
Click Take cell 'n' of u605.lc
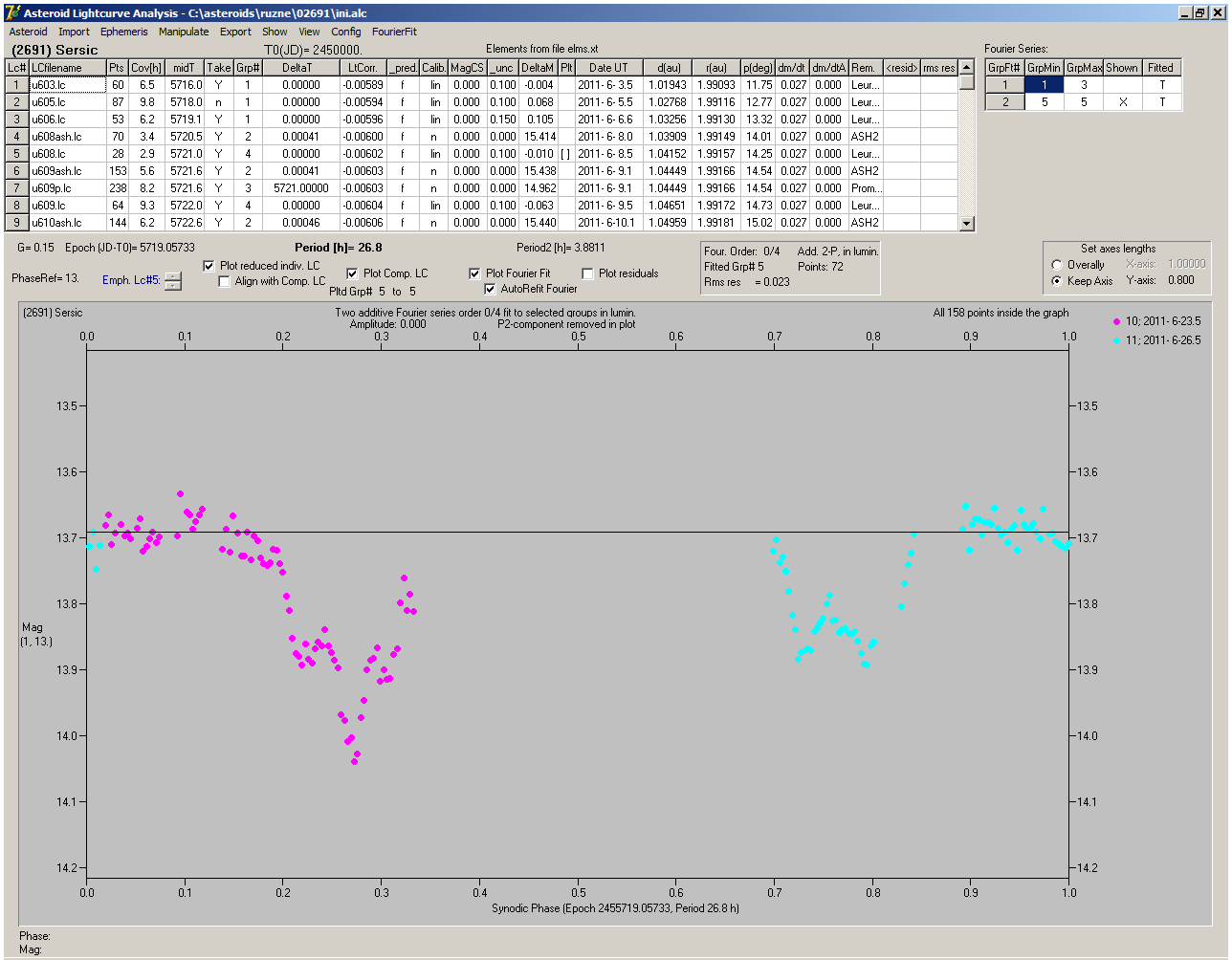coord(219,102)
